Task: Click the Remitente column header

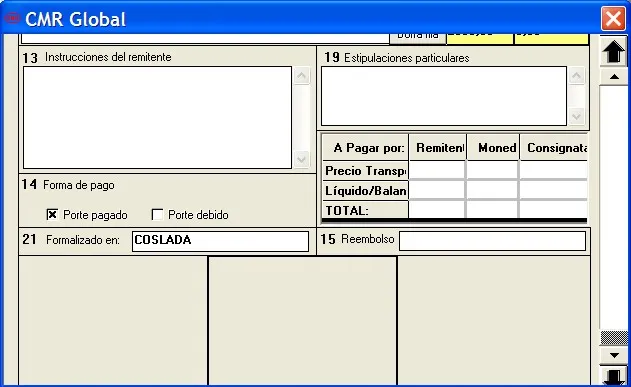Action: [x=438, y=148]
